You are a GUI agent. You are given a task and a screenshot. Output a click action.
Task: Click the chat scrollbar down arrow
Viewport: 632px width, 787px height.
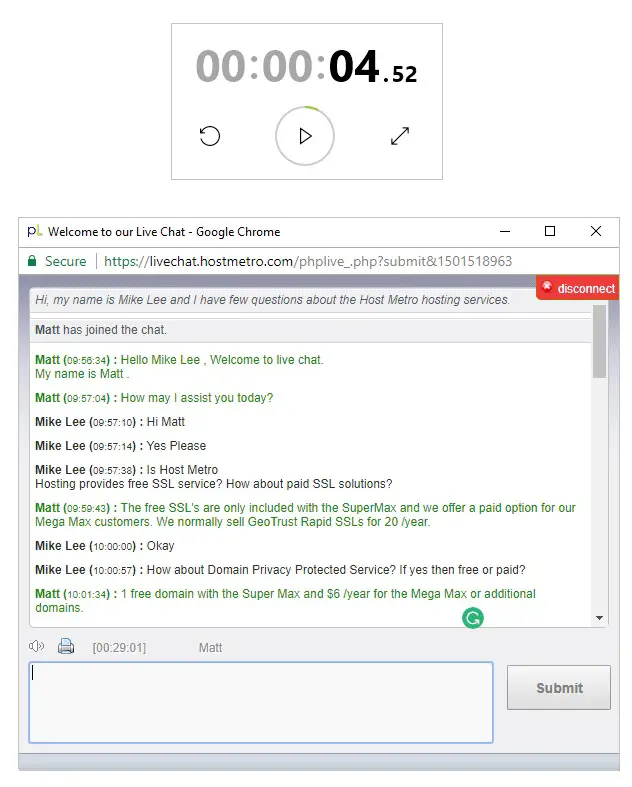(599, 618)
